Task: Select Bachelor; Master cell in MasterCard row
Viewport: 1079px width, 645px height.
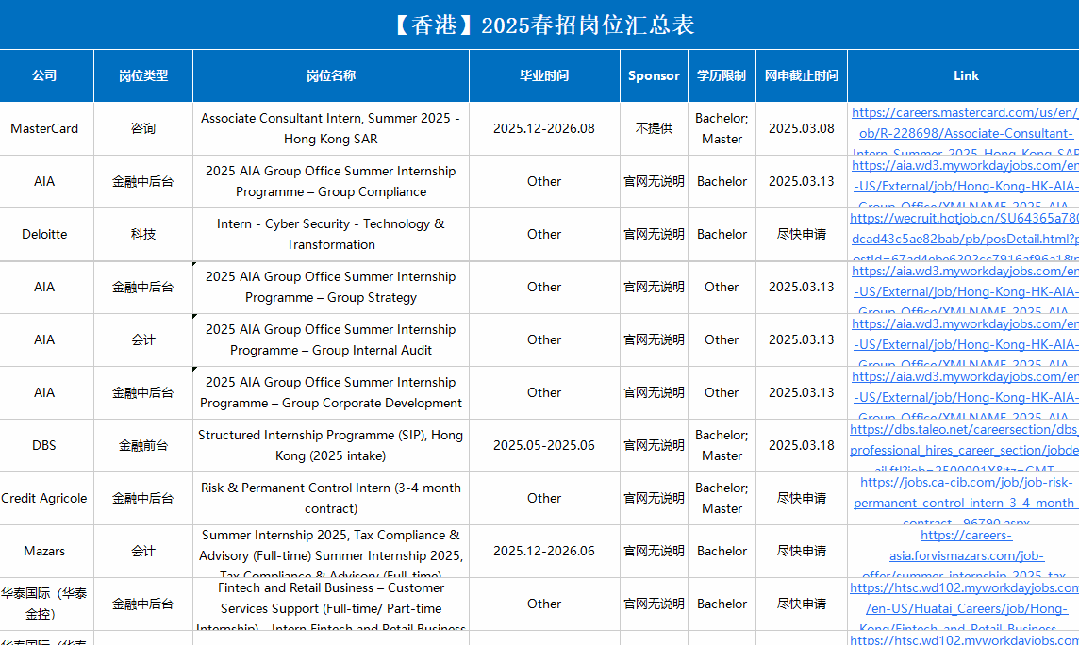Action: point(722,129)
